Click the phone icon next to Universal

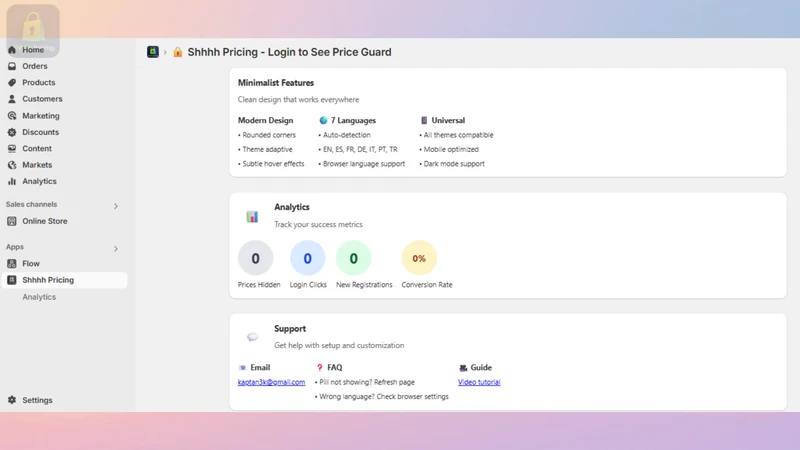click(x=424, y=120)
